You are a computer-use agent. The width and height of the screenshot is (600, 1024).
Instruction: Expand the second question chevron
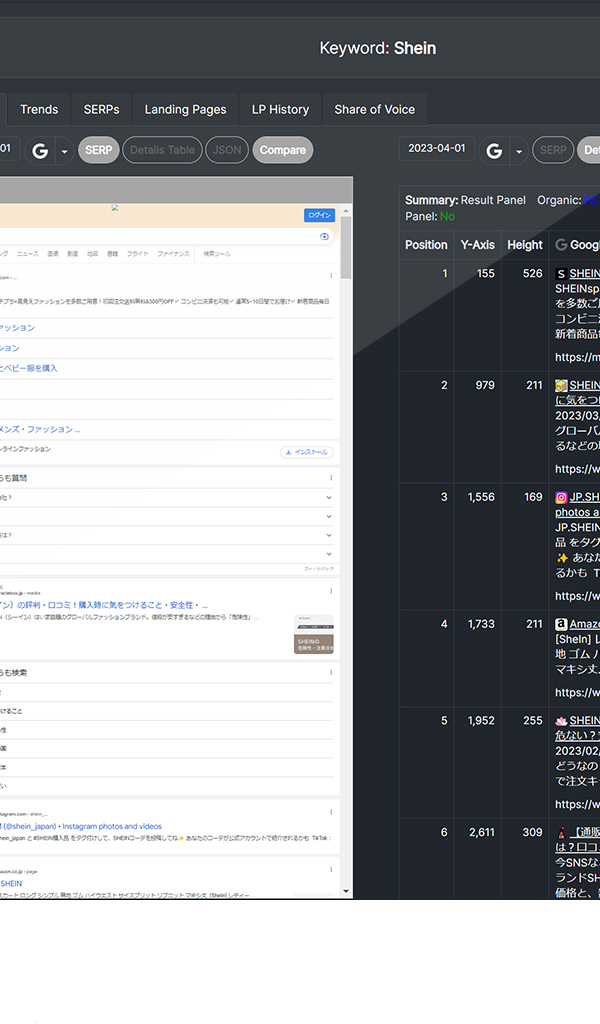(x=329, y=517)
